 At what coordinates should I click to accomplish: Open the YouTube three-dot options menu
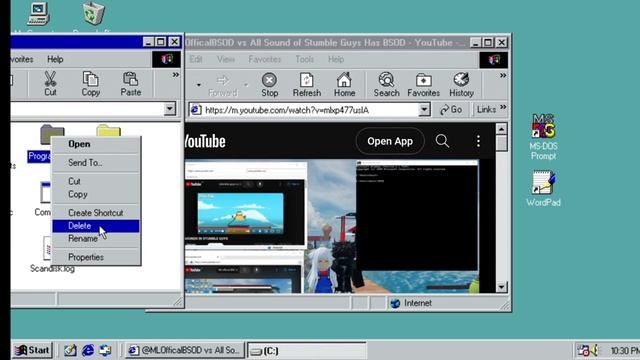tap(478, 141)
